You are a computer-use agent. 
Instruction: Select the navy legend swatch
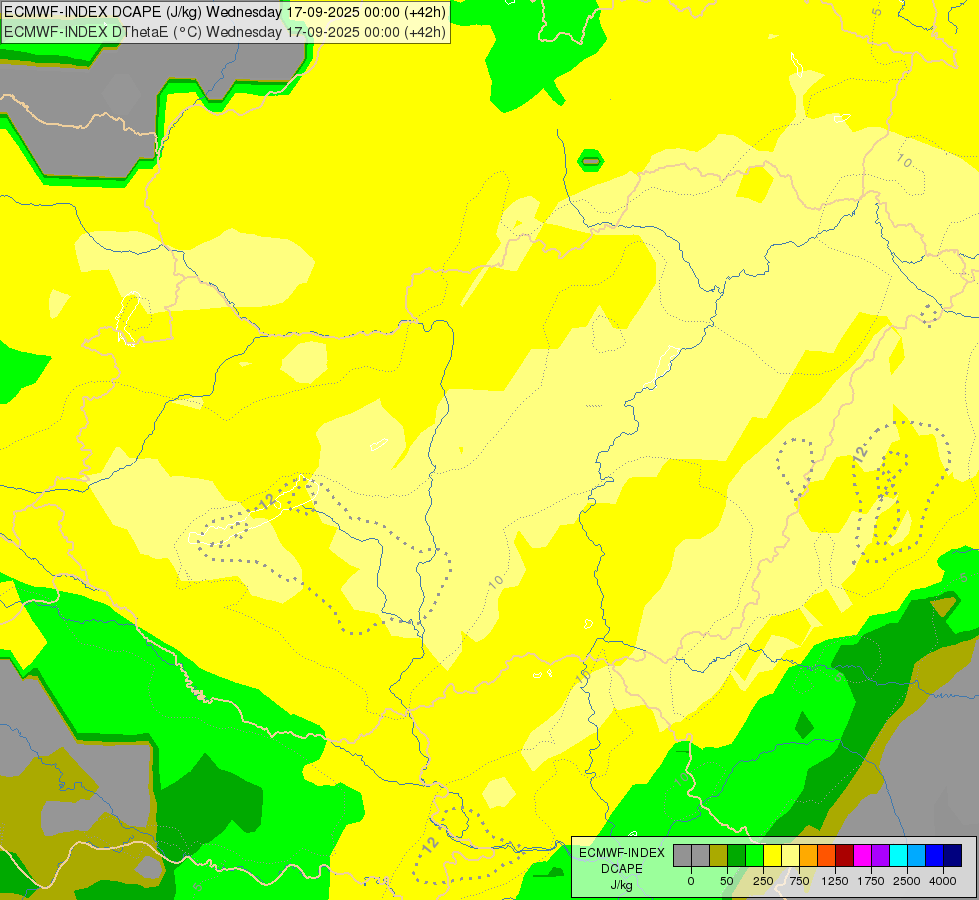[952, 855]
